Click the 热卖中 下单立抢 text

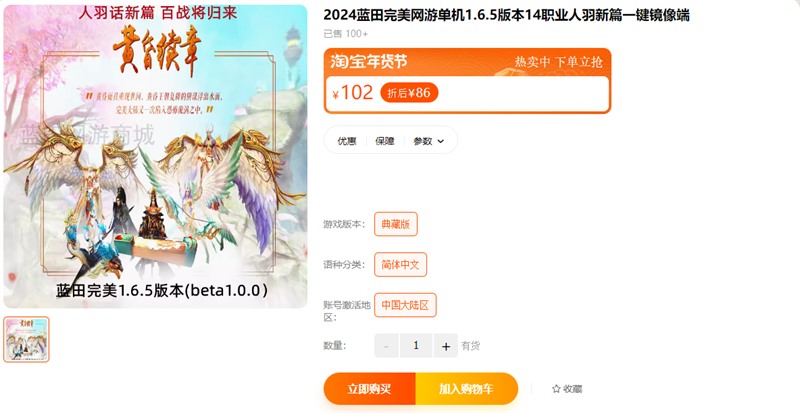(558, 62)
